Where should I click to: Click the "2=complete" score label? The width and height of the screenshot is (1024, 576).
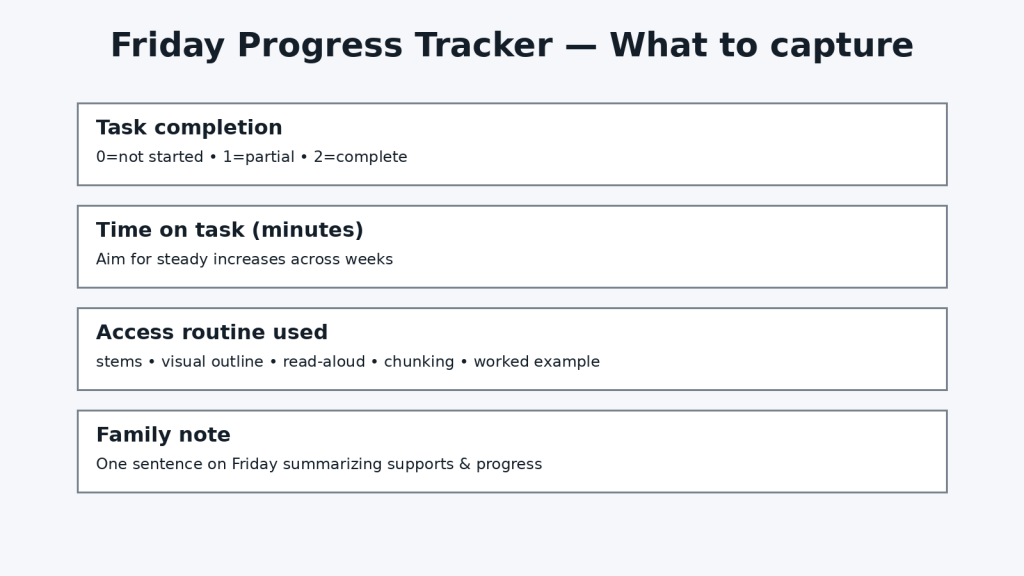[x=360, y=157]
